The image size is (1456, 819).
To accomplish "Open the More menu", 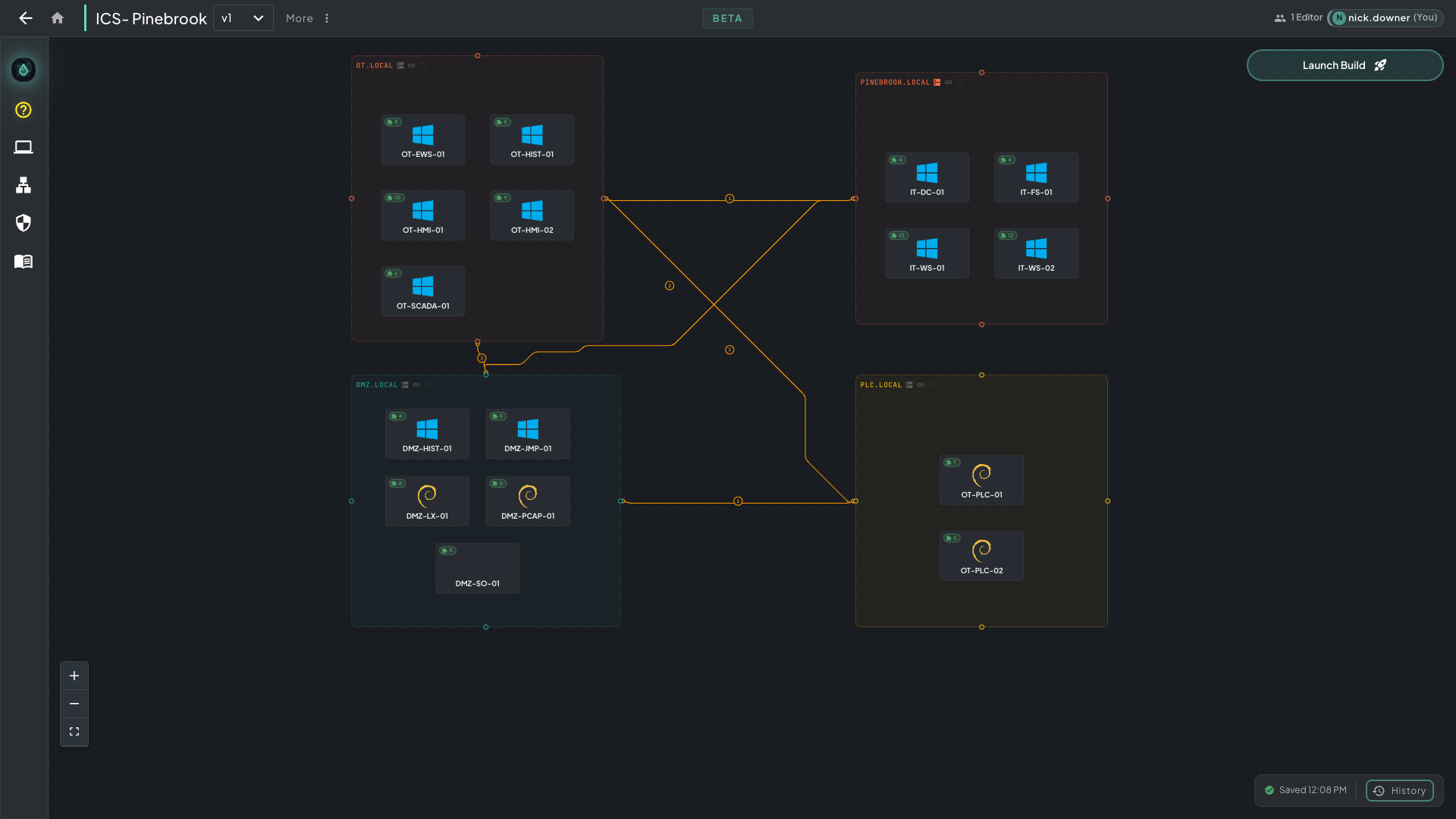I will [x=308, y=18].
